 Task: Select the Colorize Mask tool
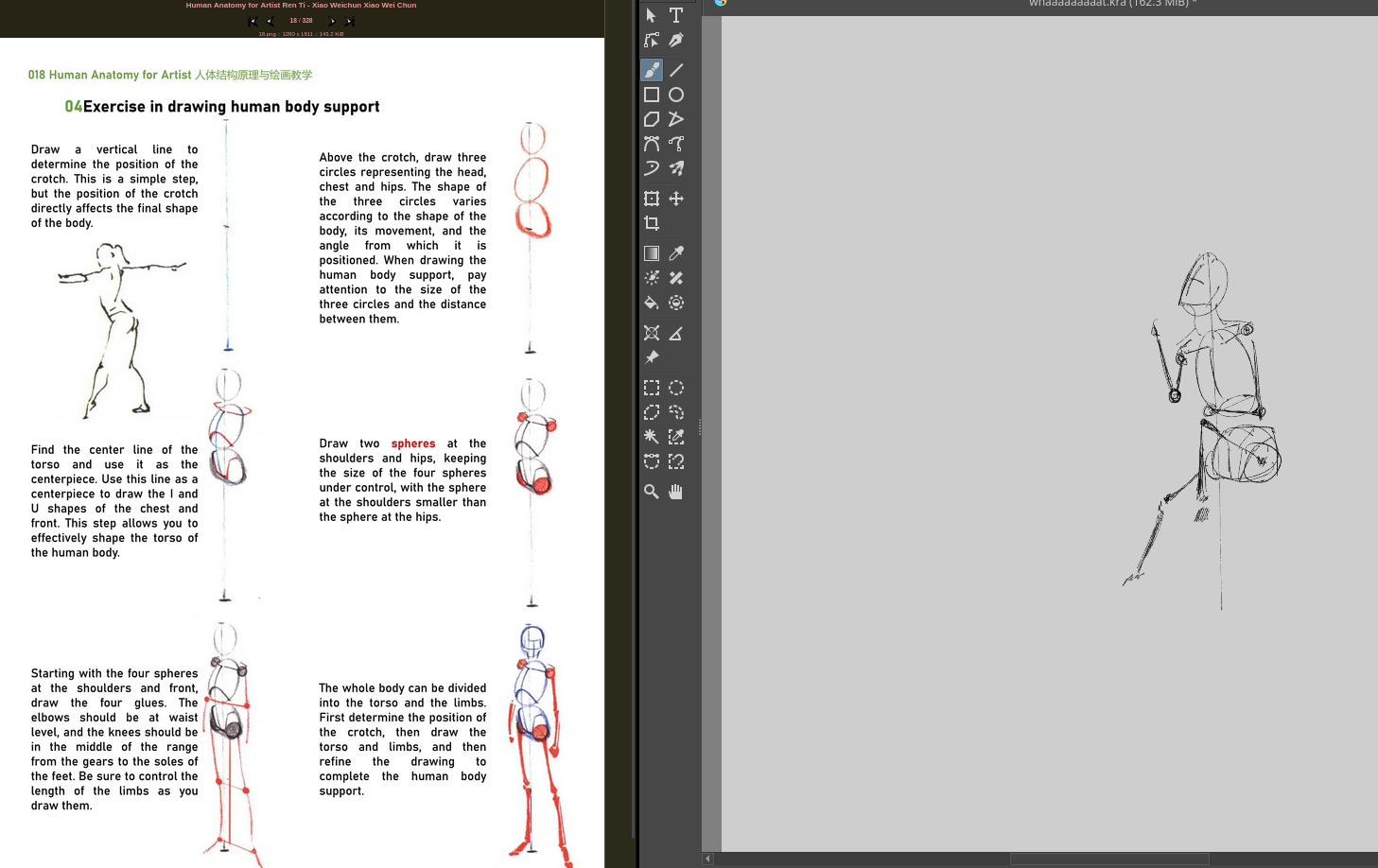652,278
